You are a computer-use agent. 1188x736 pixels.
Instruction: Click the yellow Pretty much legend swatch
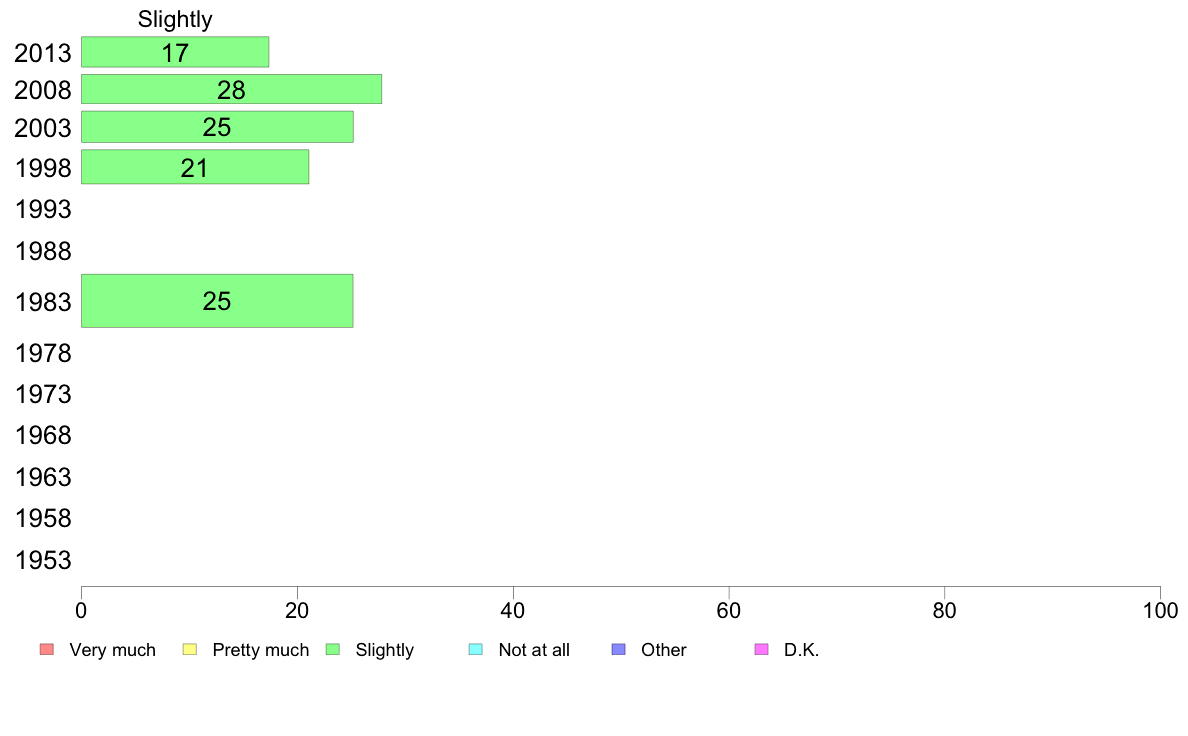(190, 650)
